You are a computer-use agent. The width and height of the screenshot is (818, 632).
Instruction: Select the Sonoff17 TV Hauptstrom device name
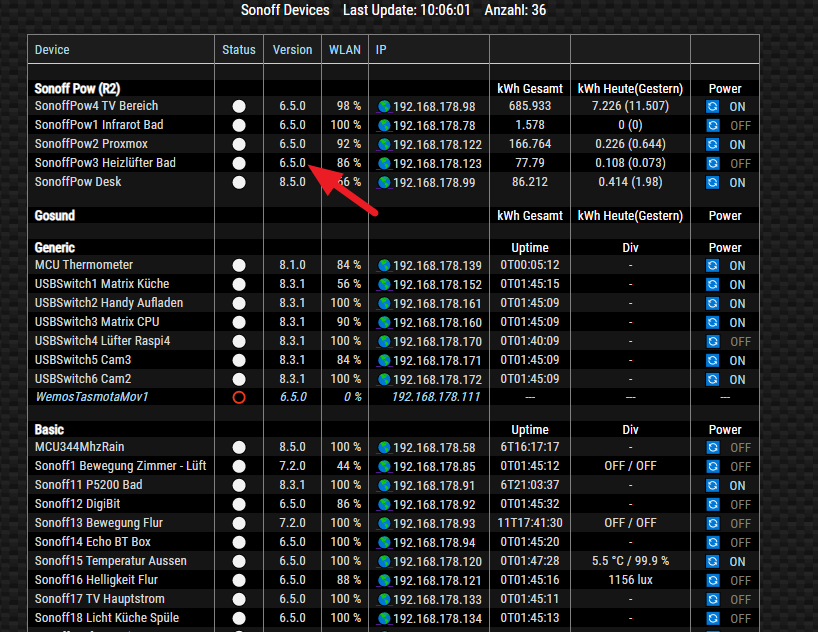pos(100,599)
